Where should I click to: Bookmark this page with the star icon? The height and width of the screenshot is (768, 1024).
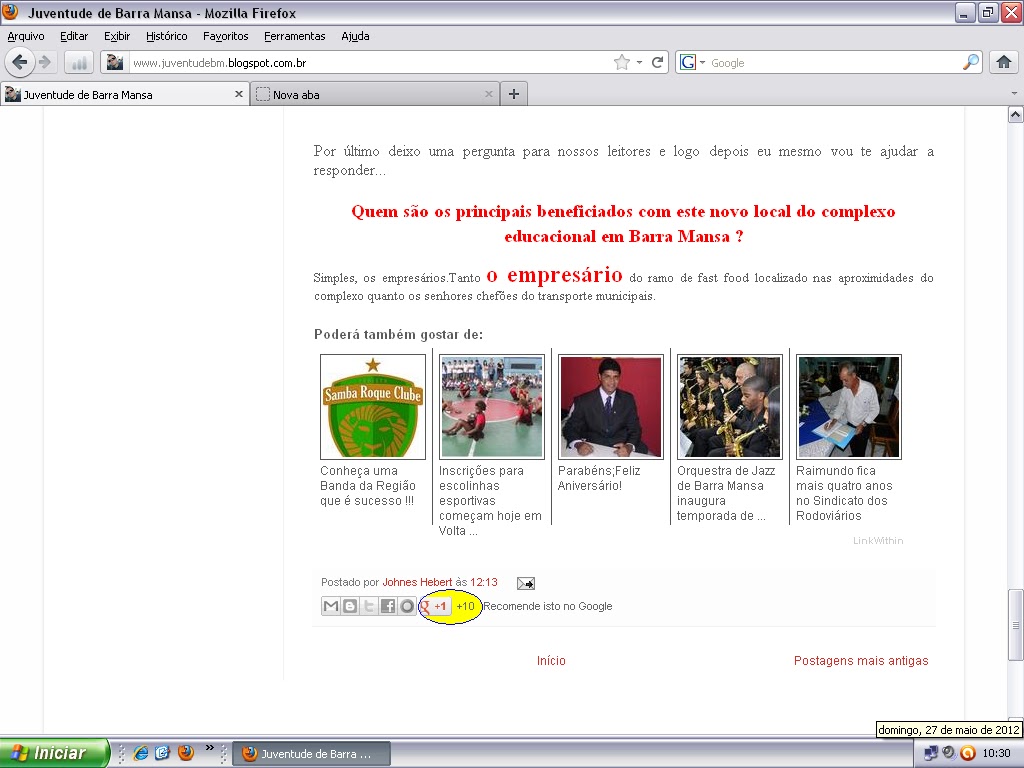click(x=622, y=63)
